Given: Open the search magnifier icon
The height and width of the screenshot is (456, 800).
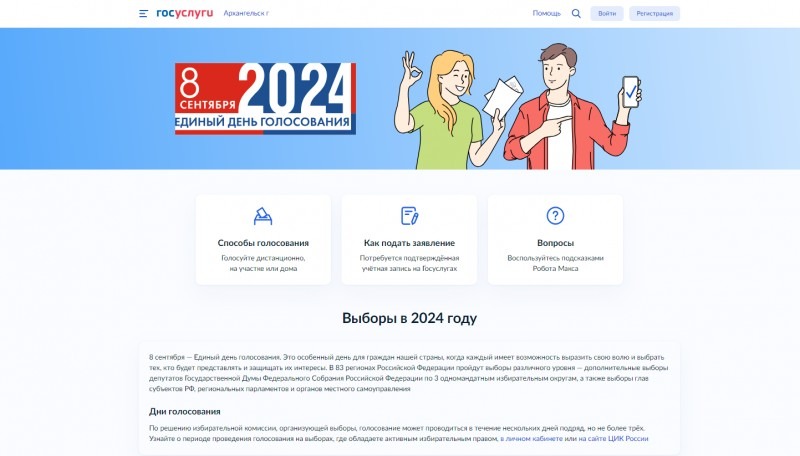Looking at the screenshot, I should click(x=576, y=13).
